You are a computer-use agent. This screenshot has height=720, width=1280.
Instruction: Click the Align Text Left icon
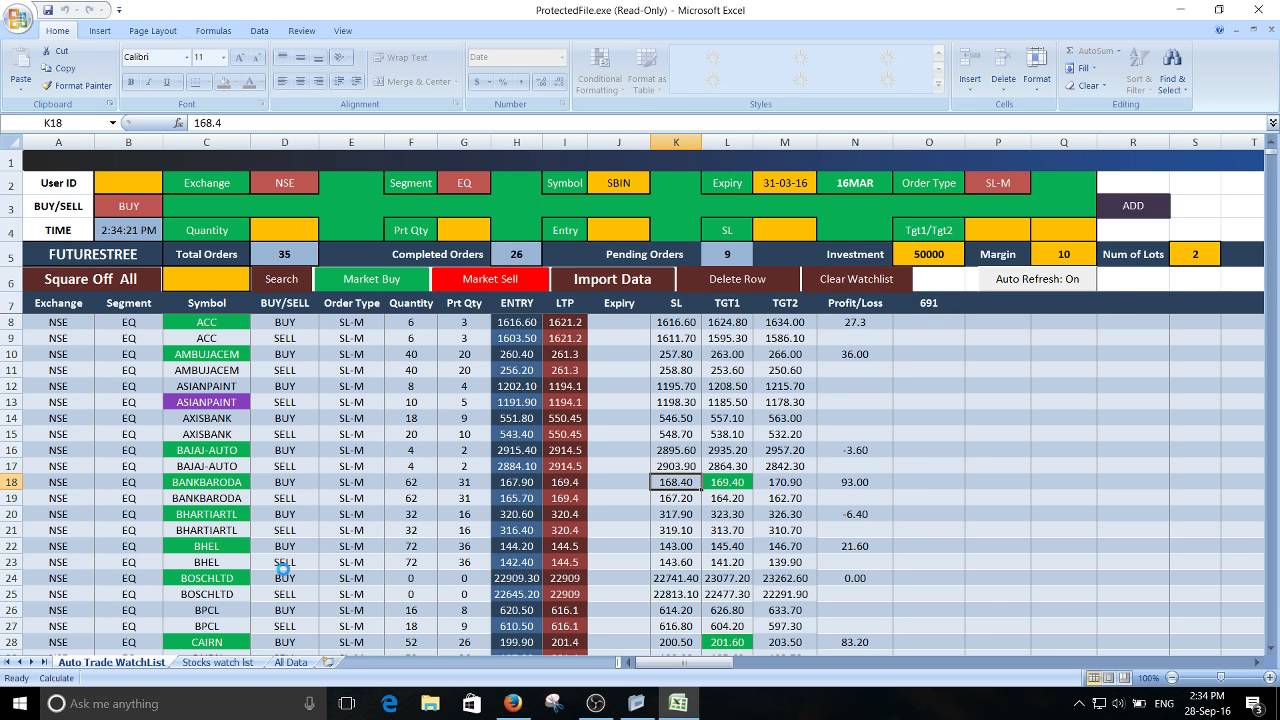tap(283, 82)
